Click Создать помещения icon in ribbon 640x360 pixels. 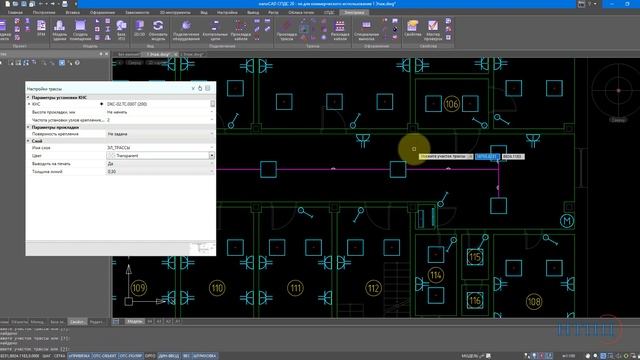(x=80, y=29)
